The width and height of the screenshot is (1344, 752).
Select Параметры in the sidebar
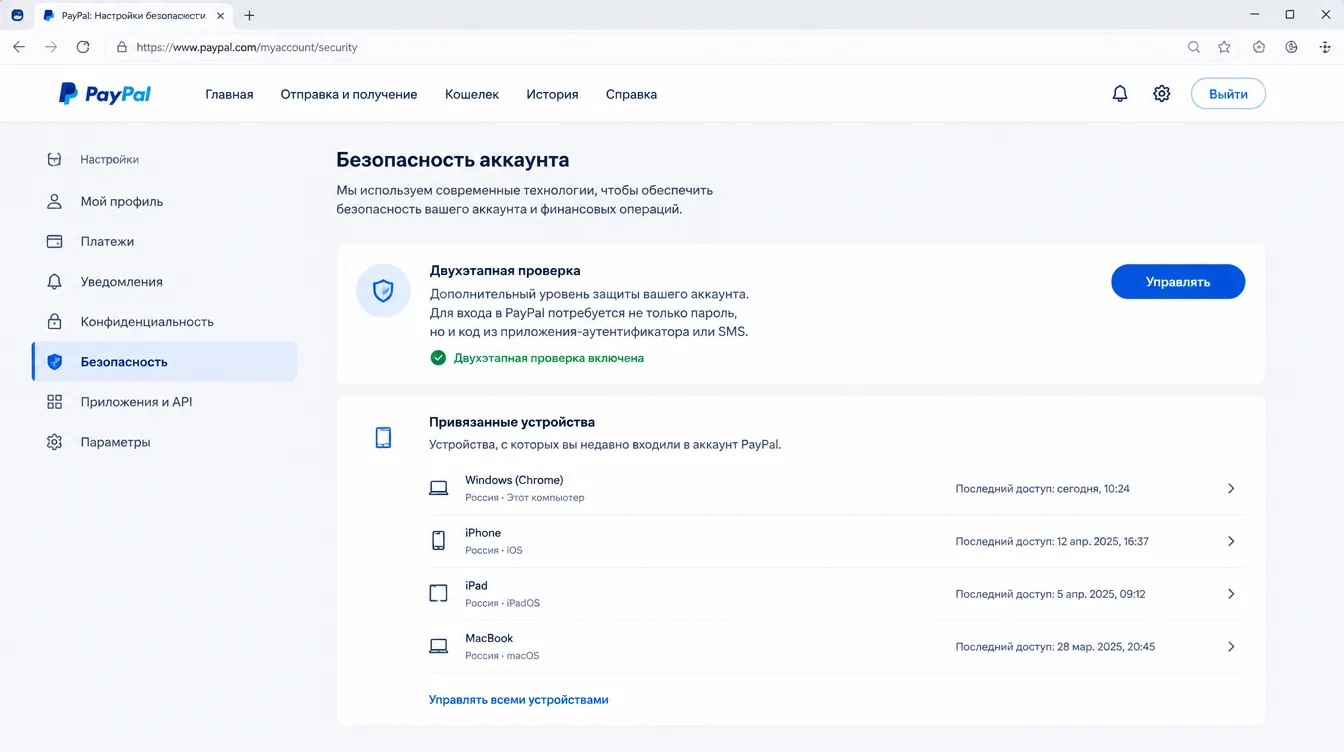[165, 442]
